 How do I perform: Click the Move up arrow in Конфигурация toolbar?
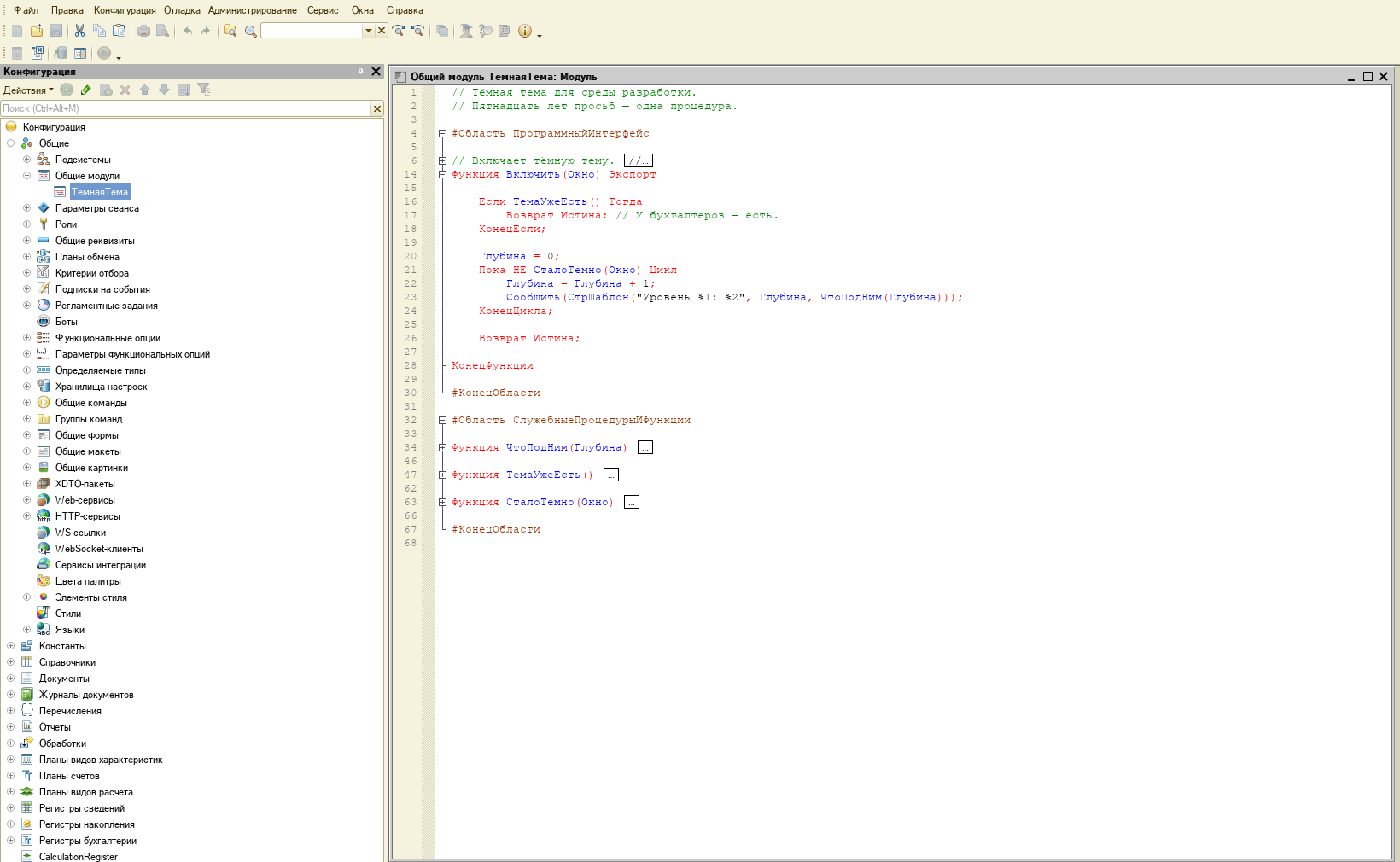click(144, 90)
